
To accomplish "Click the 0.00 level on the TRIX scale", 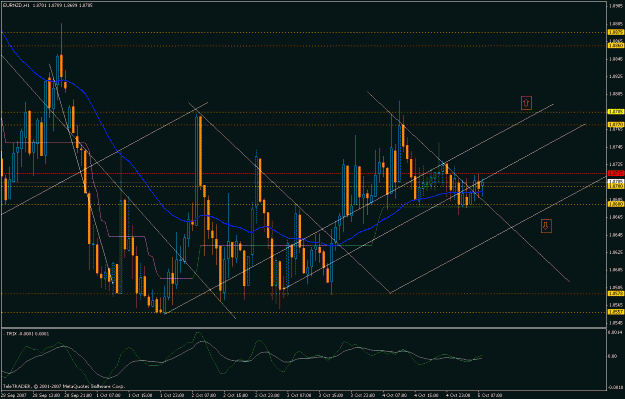I will [x=612, y=356].
